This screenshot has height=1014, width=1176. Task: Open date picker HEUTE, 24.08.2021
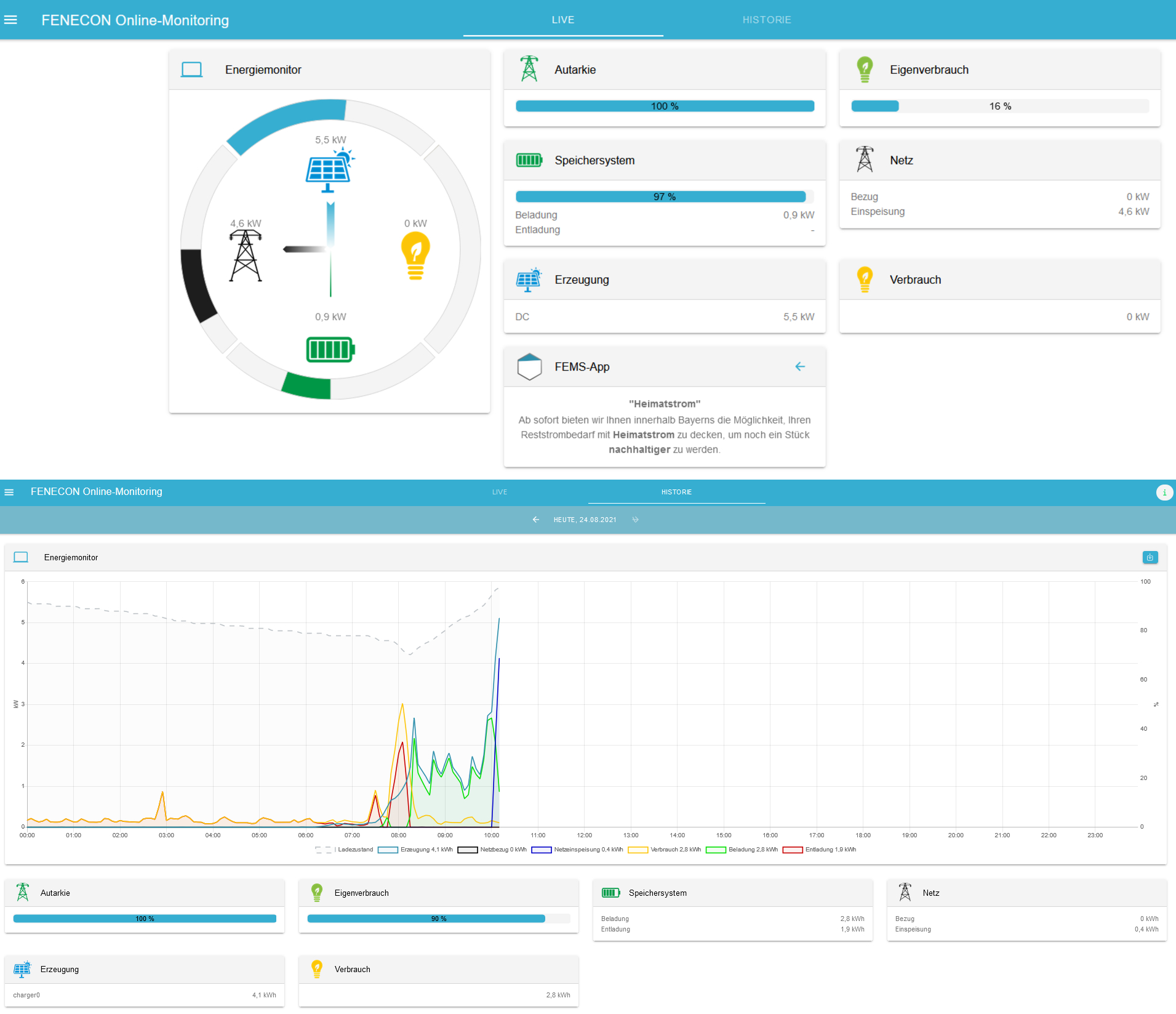(585, 520)
